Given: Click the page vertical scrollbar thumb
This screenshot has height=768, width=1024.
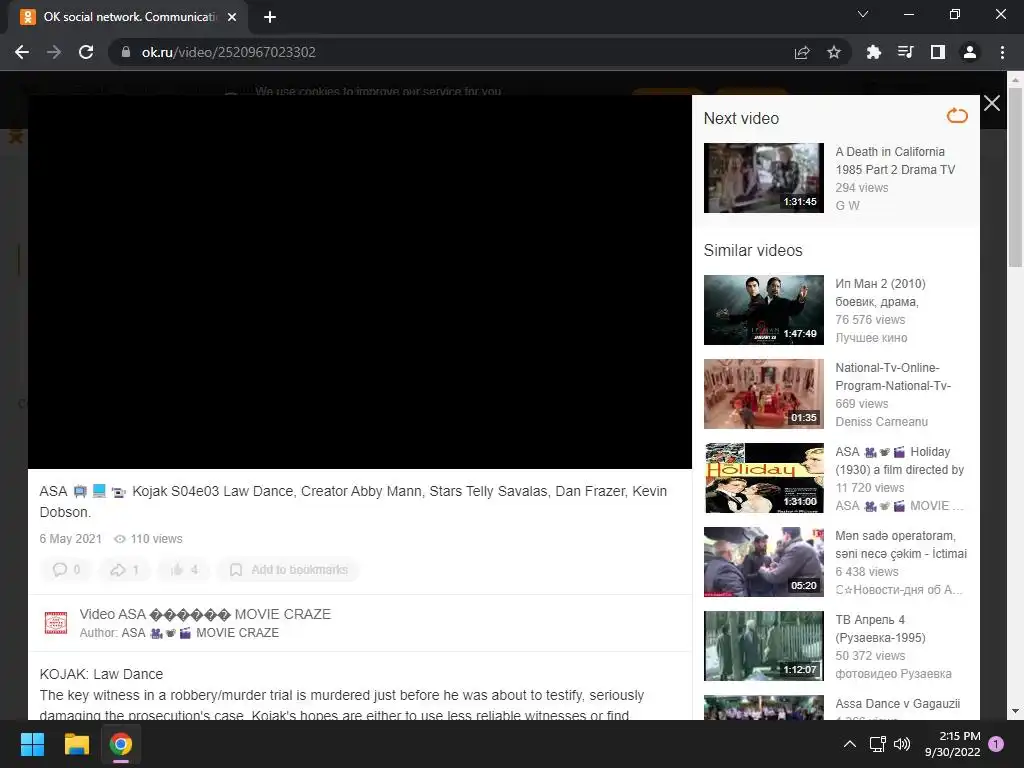Looking at the screenshot, I should (x=1015, y=177).
